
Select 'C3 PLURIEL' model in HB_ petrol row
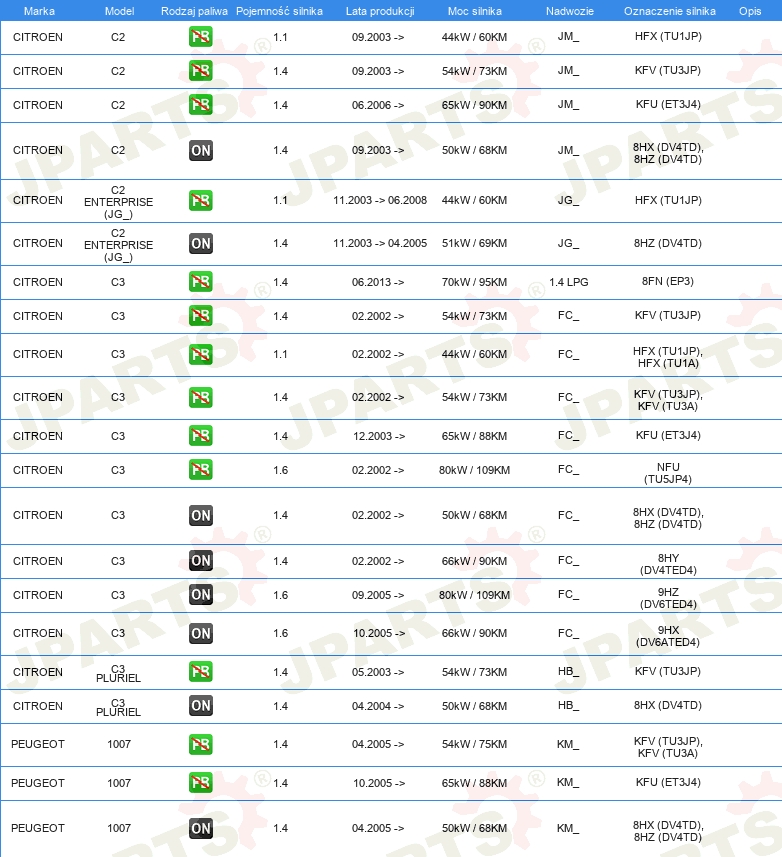pyautogui.click(x=119, y=673)
